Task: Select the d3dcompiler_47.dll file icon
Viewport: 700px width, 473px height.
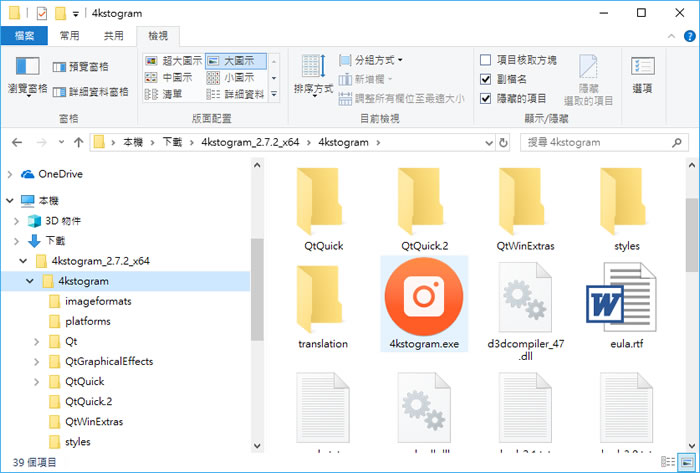Action: tap(525, 297)
